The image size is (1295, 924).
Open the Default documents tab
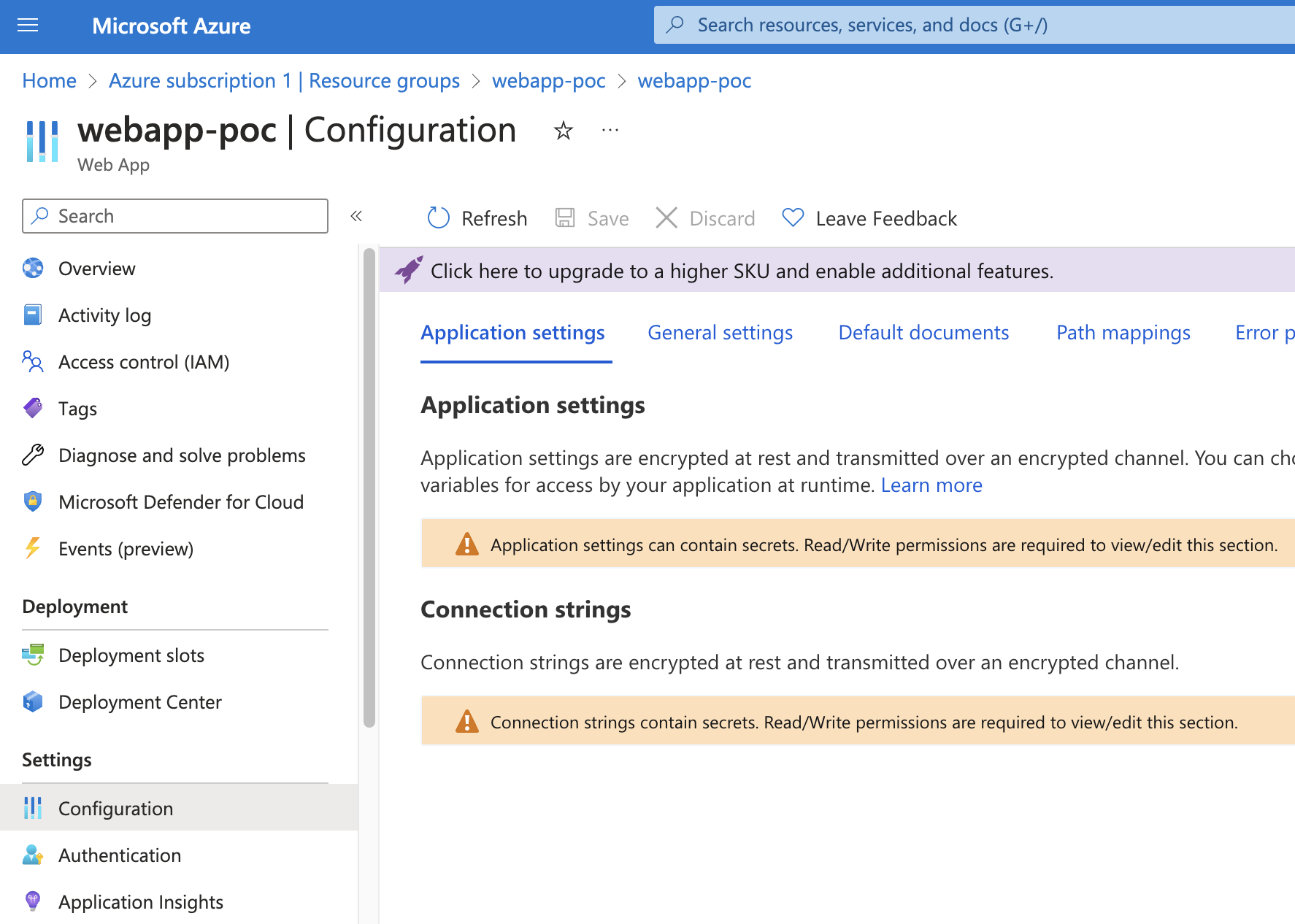(x=923, y=332)
